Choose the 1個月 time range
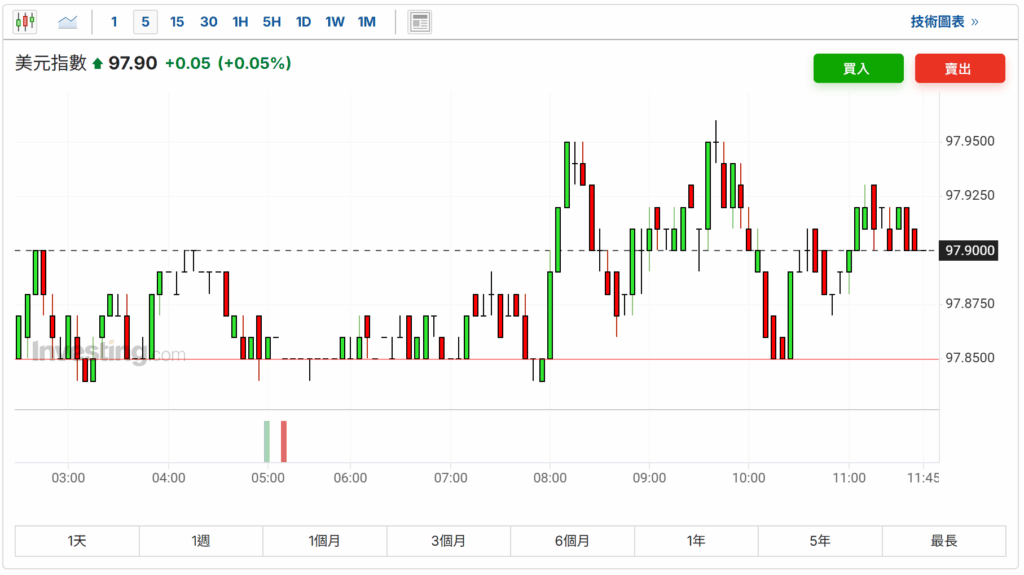Screen dimensions: 1024x575 pos(325,541)
